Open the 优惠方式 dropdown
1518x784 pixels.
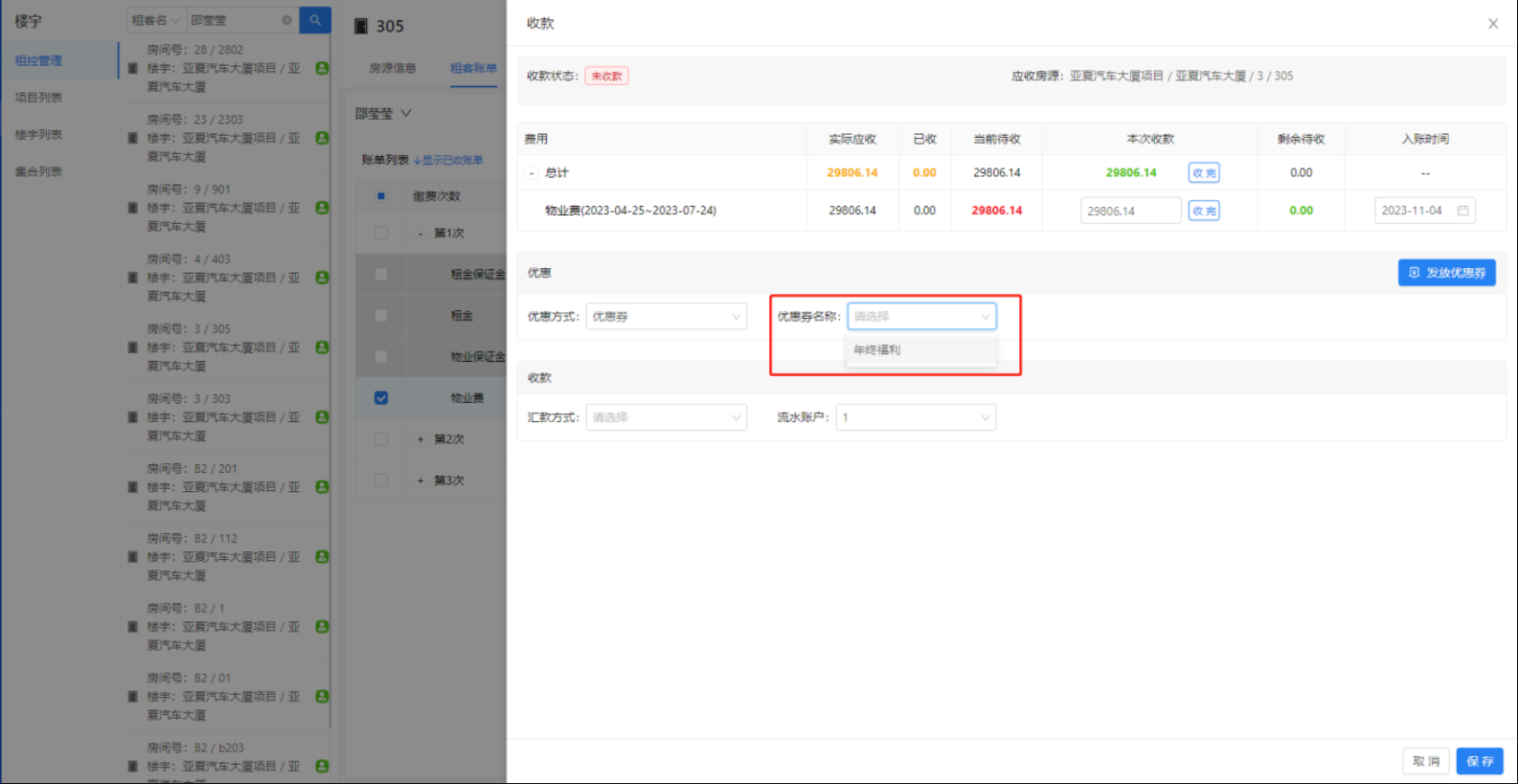(666, 317)
